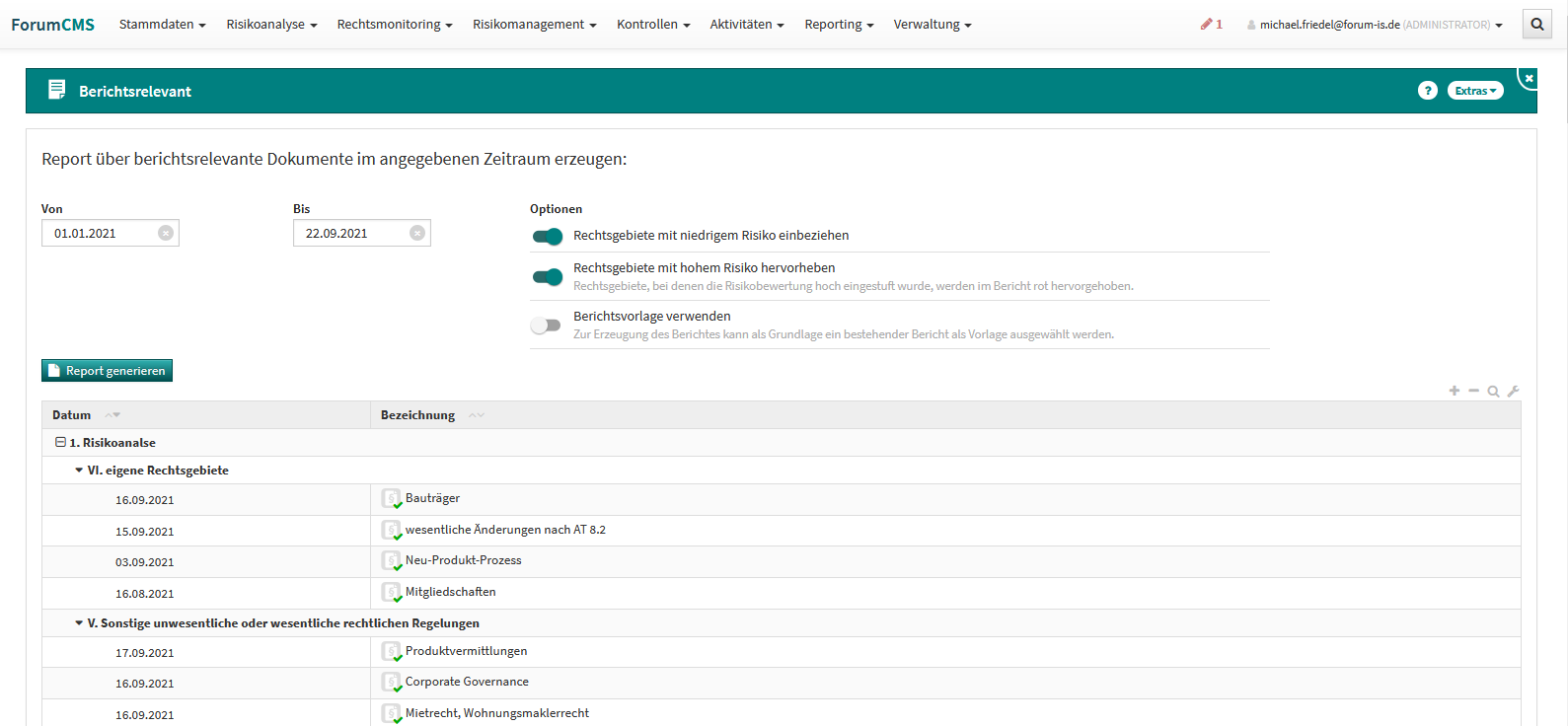1568x726 pixels.
Task: Open the Corporate Governance entry
Action: 467,682
